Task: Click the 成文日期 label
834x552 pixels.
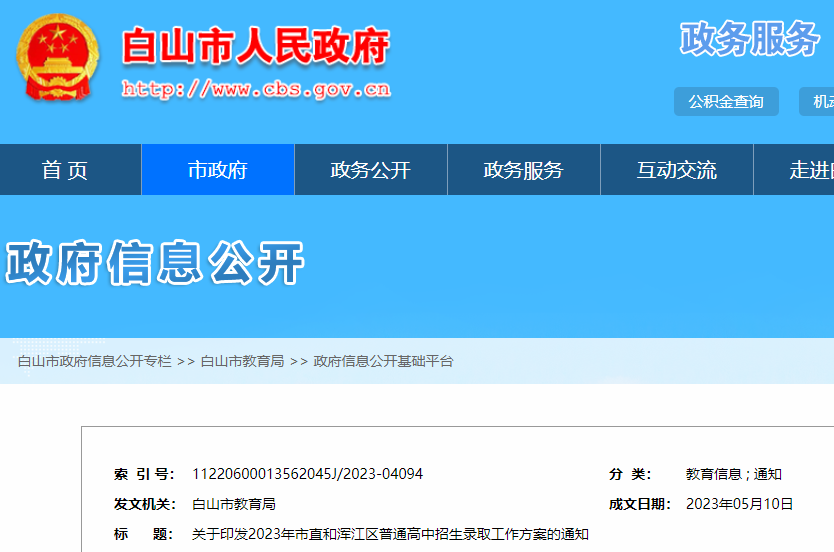Action: click(640, 504)
